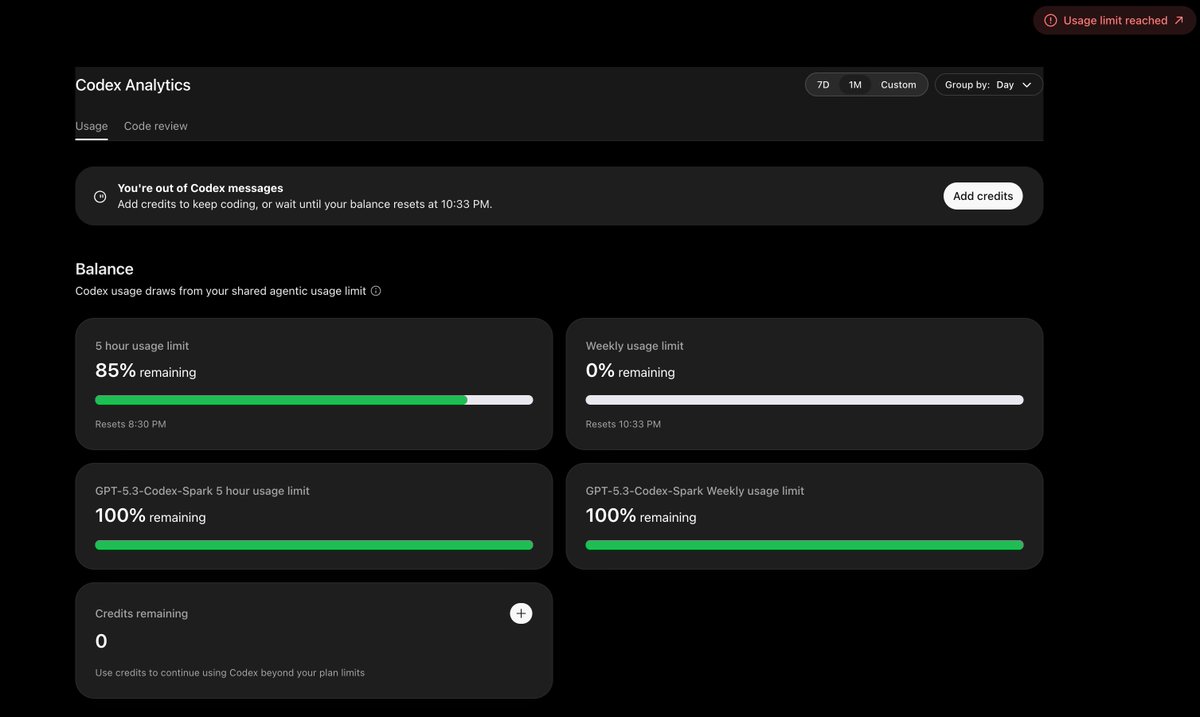
Task: Choose the Custom time range
Action: pos(898,85)
